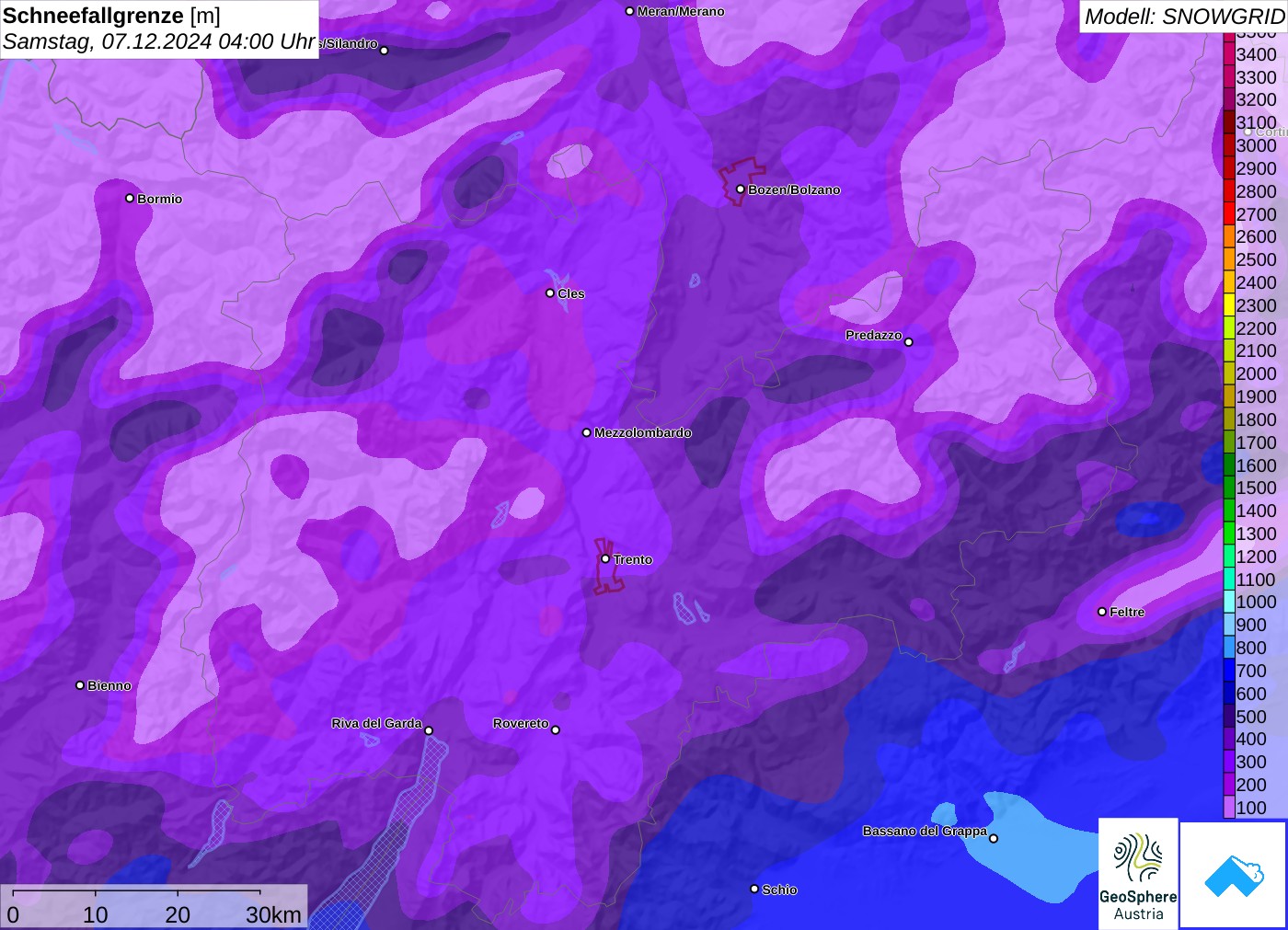Click the Mezzolombardo map label
Viewport: 1288px width, 930px height.
(643, 432)
